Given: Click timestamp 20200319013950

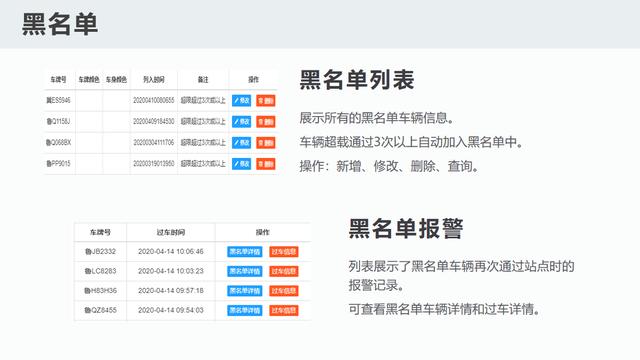Looking at the screenshot, I should point(153,164).
